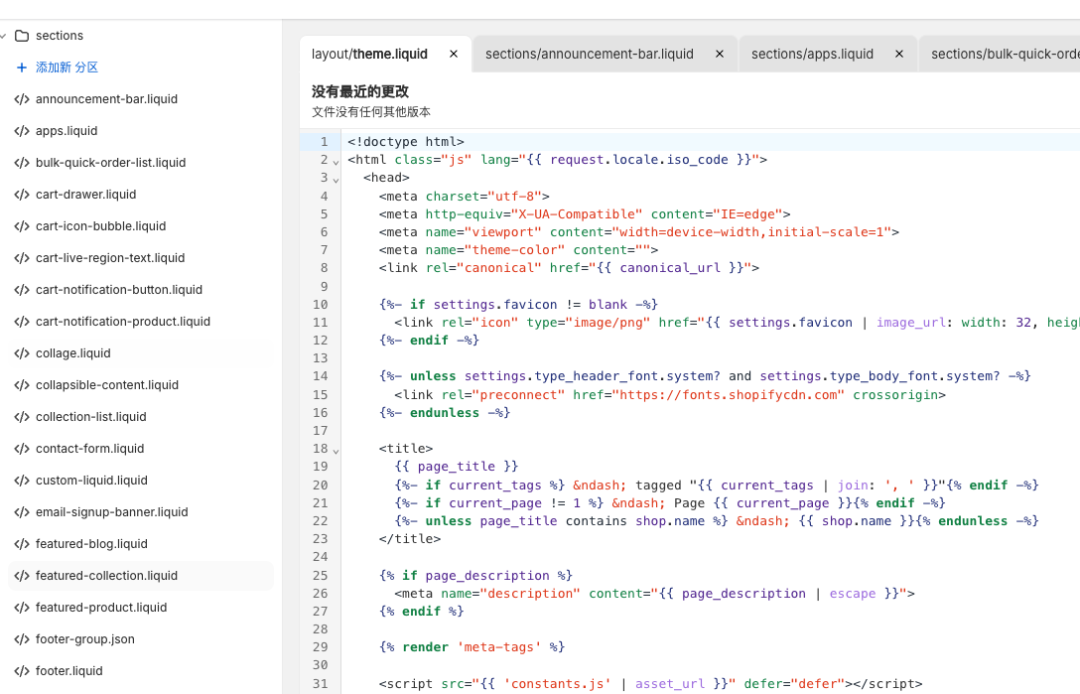The height and width of the screenshot is (694, 1080).
Task: Click the fonts.shopifycdn.com preconnect link line
Action: coord(670,395)
